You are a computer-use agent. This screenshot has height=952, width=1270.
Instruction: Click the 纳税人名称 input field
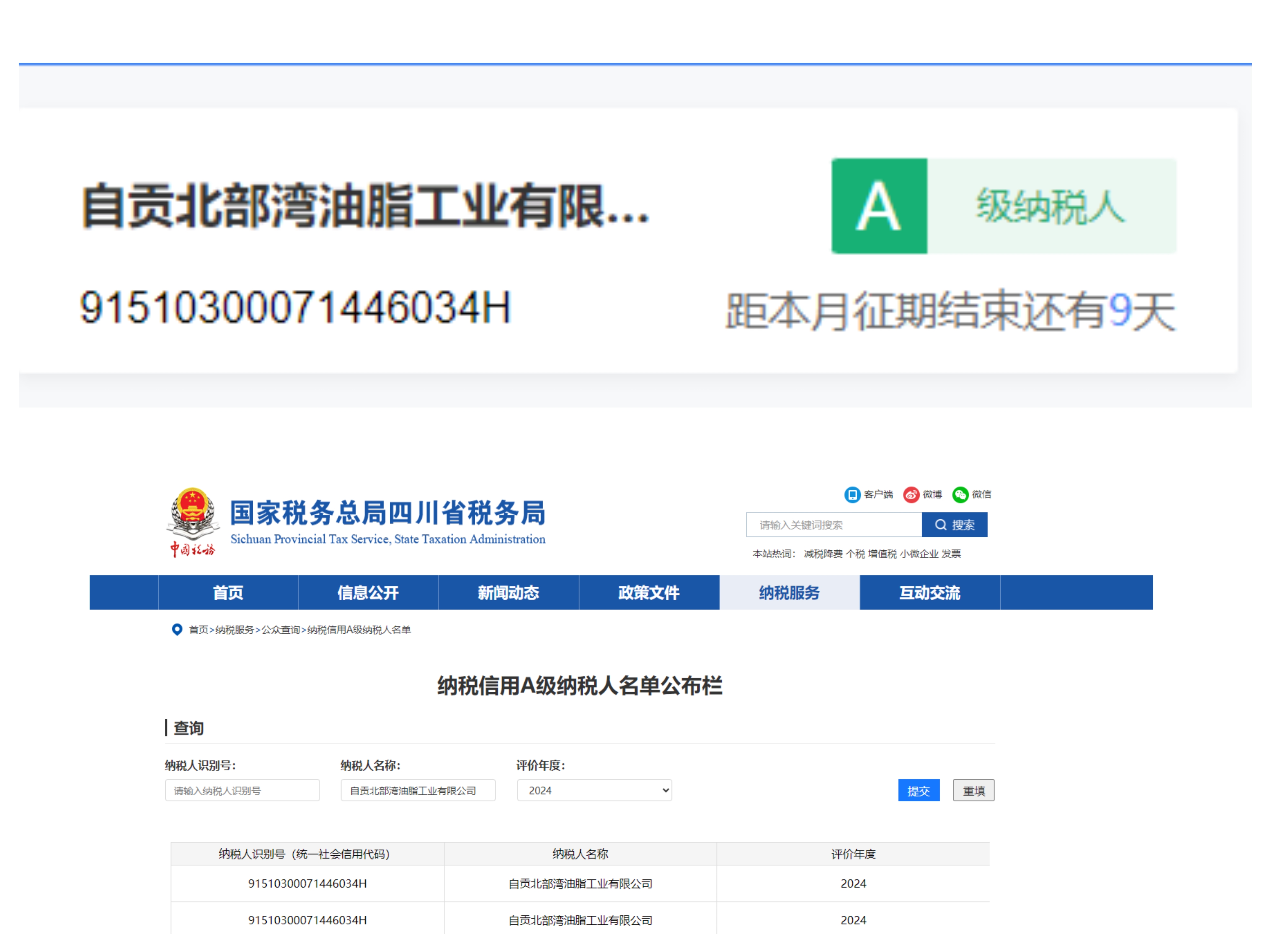(x=418, y=790)
